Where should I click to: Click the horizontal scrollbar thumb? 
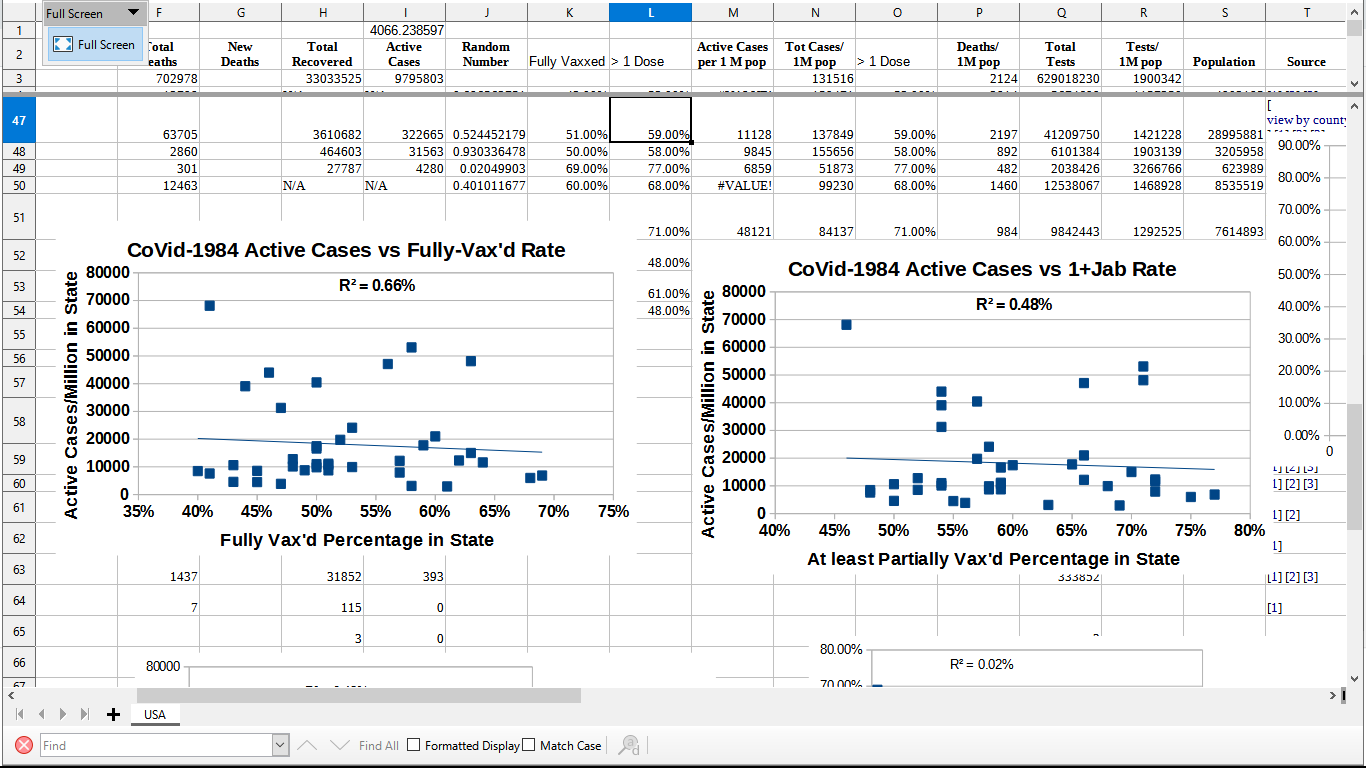pyautogui.click(x=358, y=695)
